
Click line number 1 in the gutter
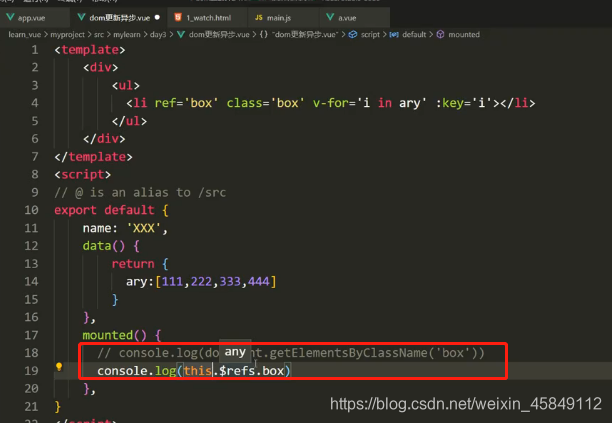point(35,50)
